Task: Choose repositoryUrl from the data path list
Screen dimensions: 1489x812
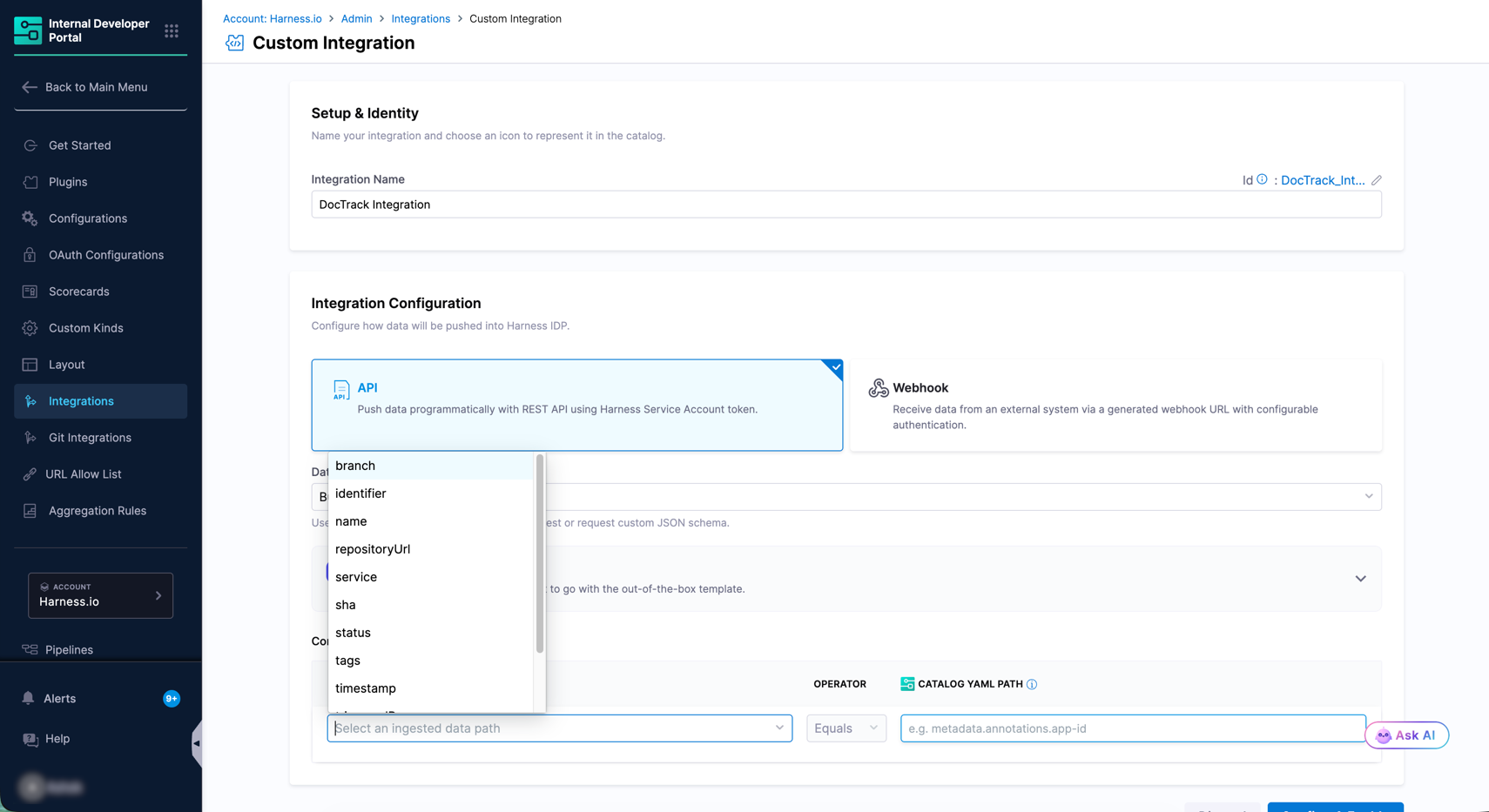Action: tap(430, 549)
